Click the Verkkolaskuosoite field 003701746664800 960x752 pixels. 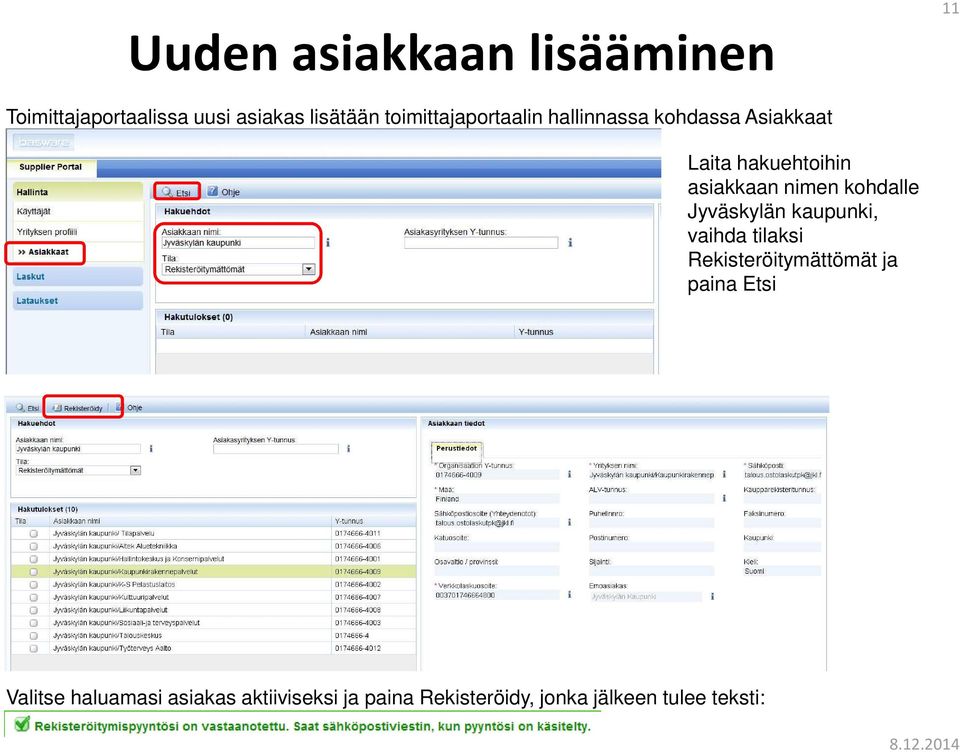click(x=497, y=595)
